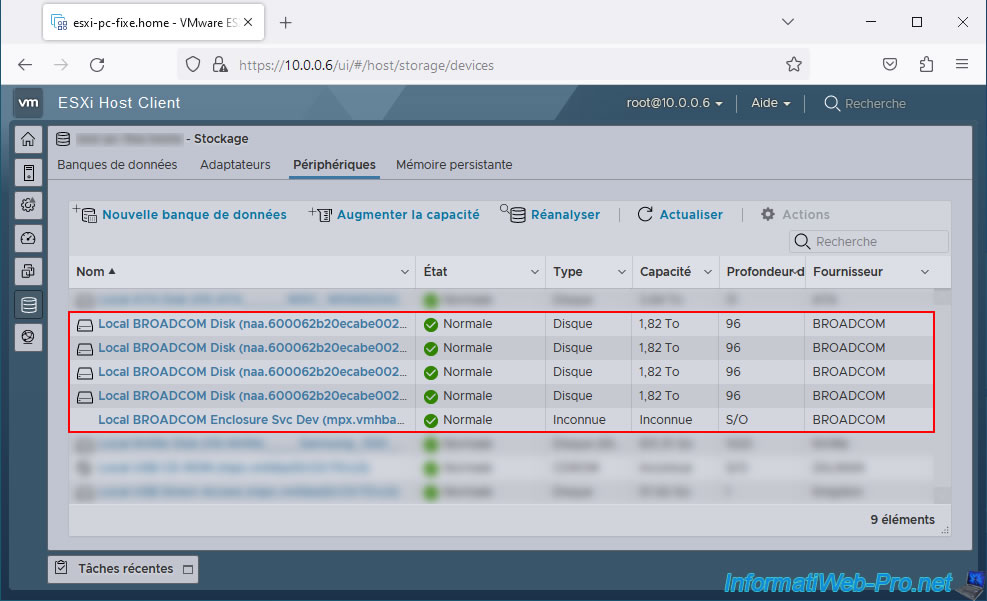Expand the Capacité column options chevron

tap(708, 272)
